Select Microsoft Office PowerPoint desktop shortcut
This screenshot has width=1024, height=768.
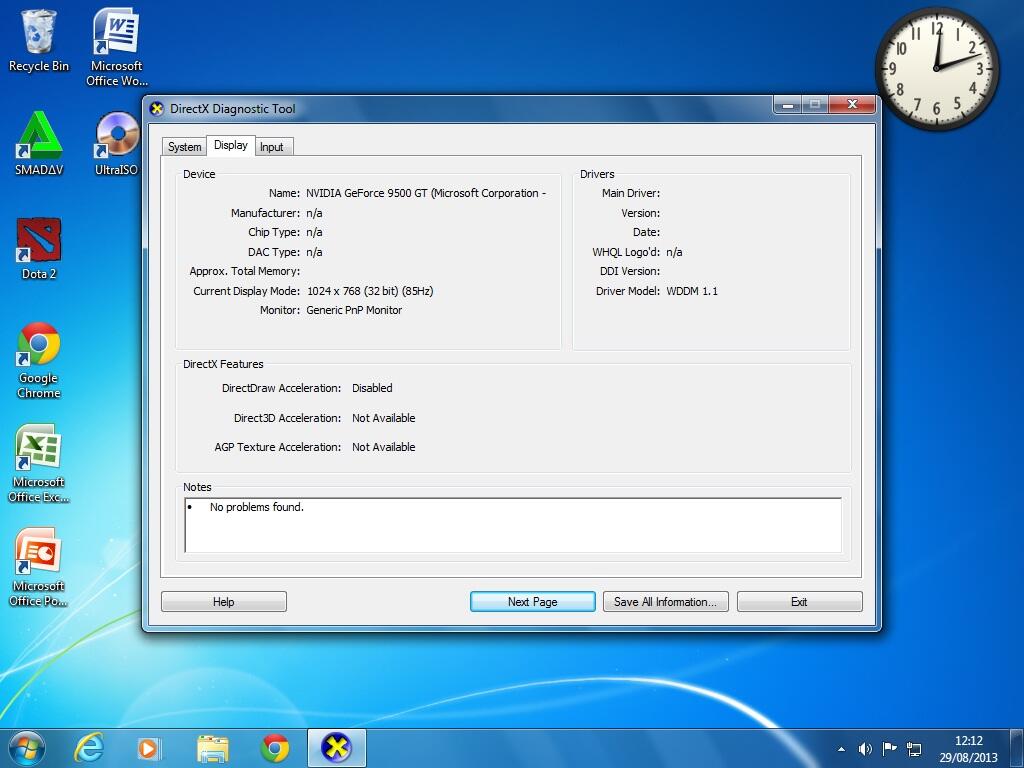(39, 568)
